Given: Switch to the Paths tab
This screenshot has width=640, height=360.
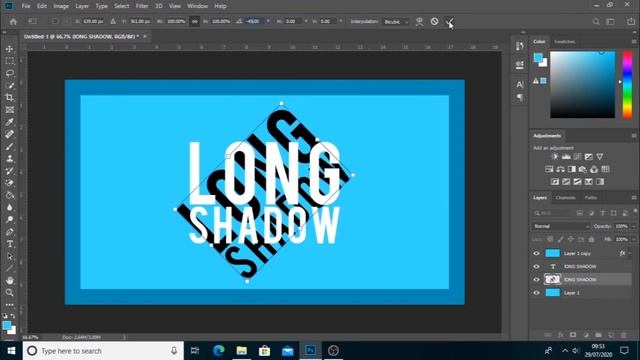Looking at the screenshot, I should [591, 198].
